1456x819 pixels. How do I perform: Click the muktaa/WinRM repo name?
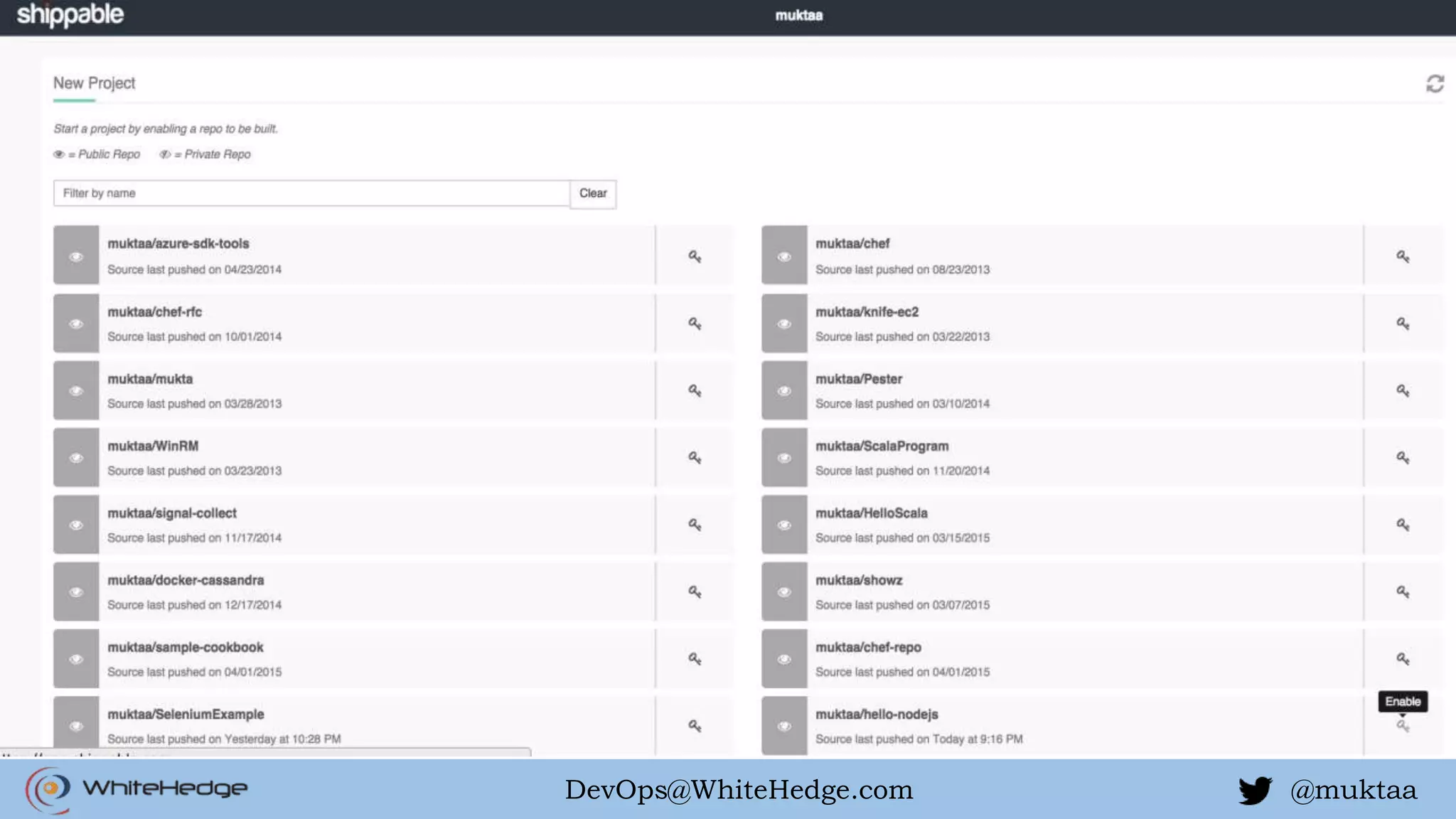153,446
